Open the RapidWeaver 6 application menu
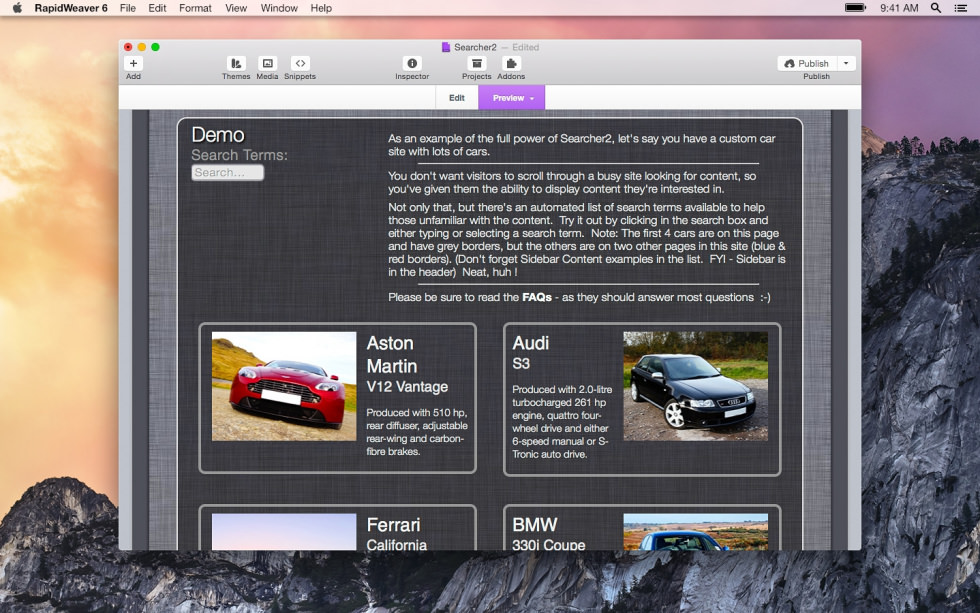This screenshot has height=613, width=980. [71, 8]
